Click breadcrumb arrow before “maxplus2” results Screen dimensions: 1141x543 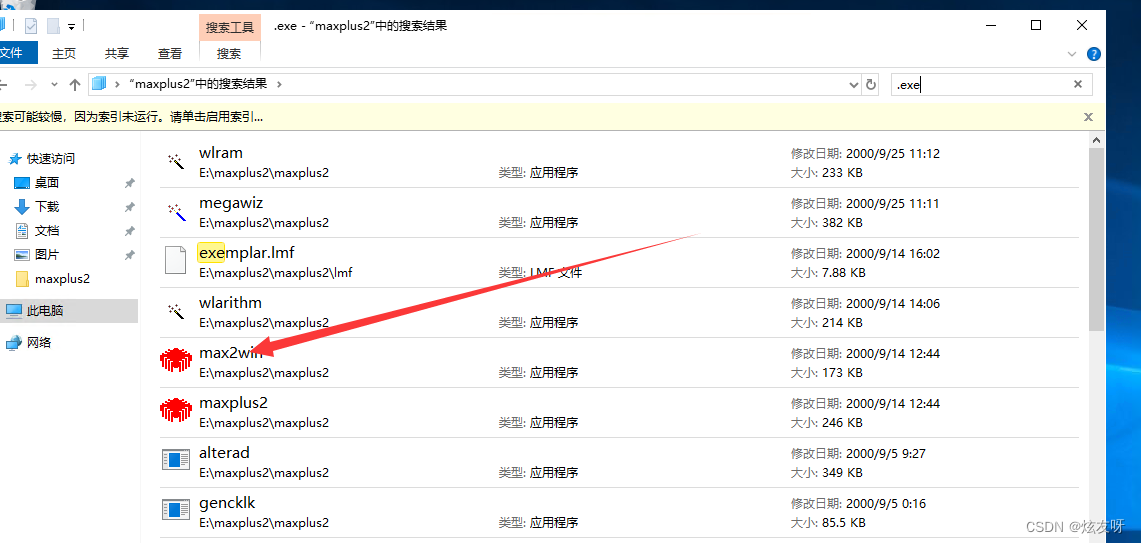pos(116,84)
